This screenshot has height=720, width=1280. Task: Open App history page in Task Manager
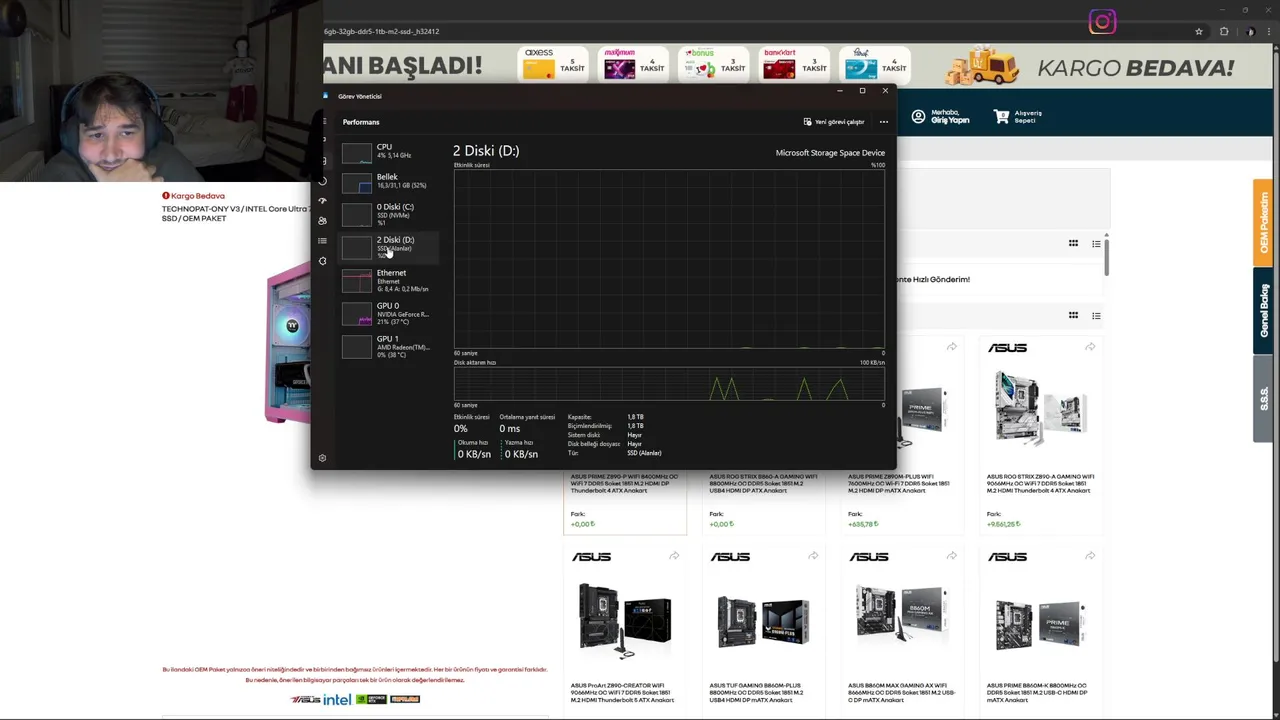pos(322,181)
